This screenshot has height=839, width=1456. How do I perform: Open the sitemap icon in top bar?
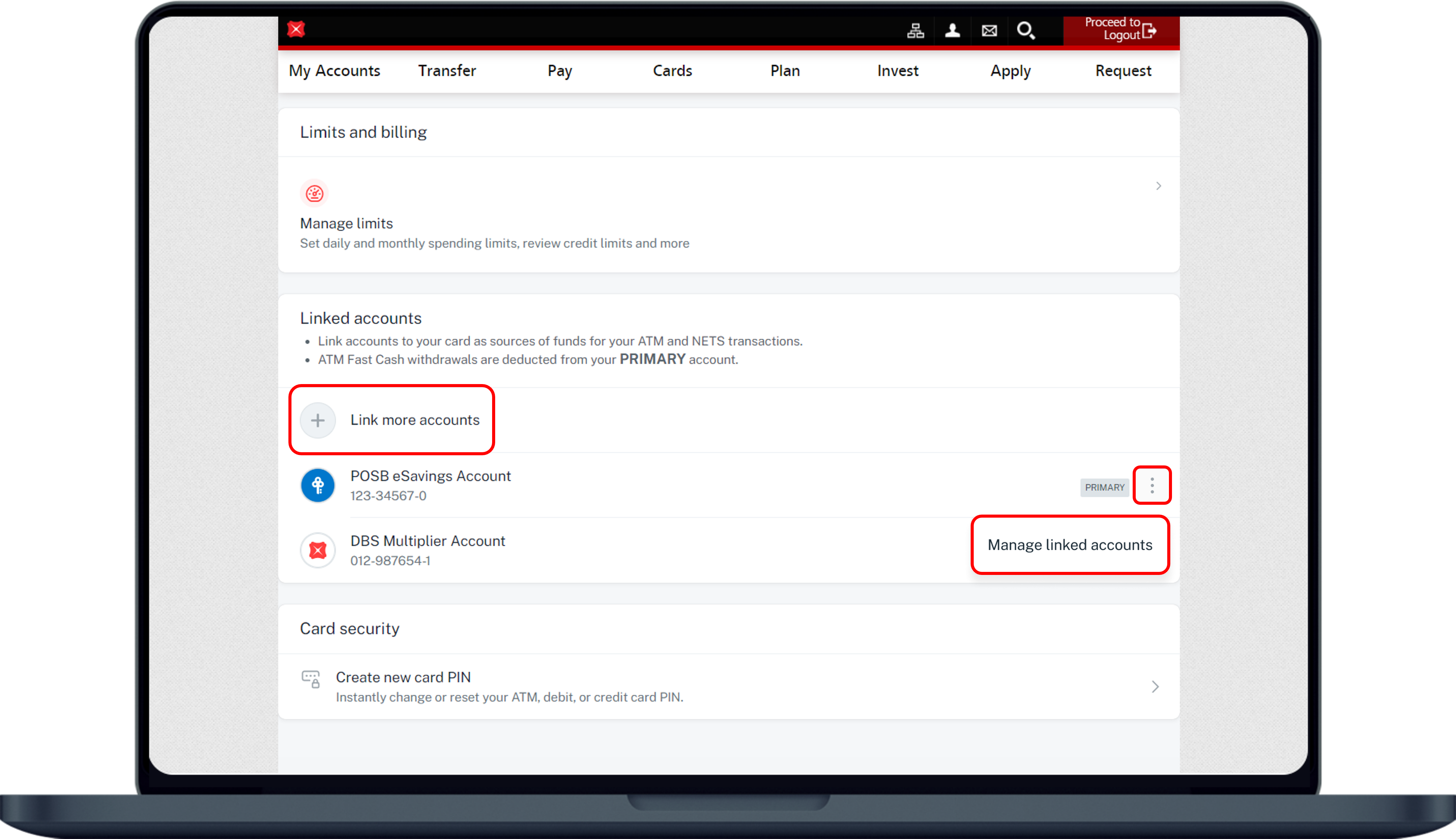(915, 31)
